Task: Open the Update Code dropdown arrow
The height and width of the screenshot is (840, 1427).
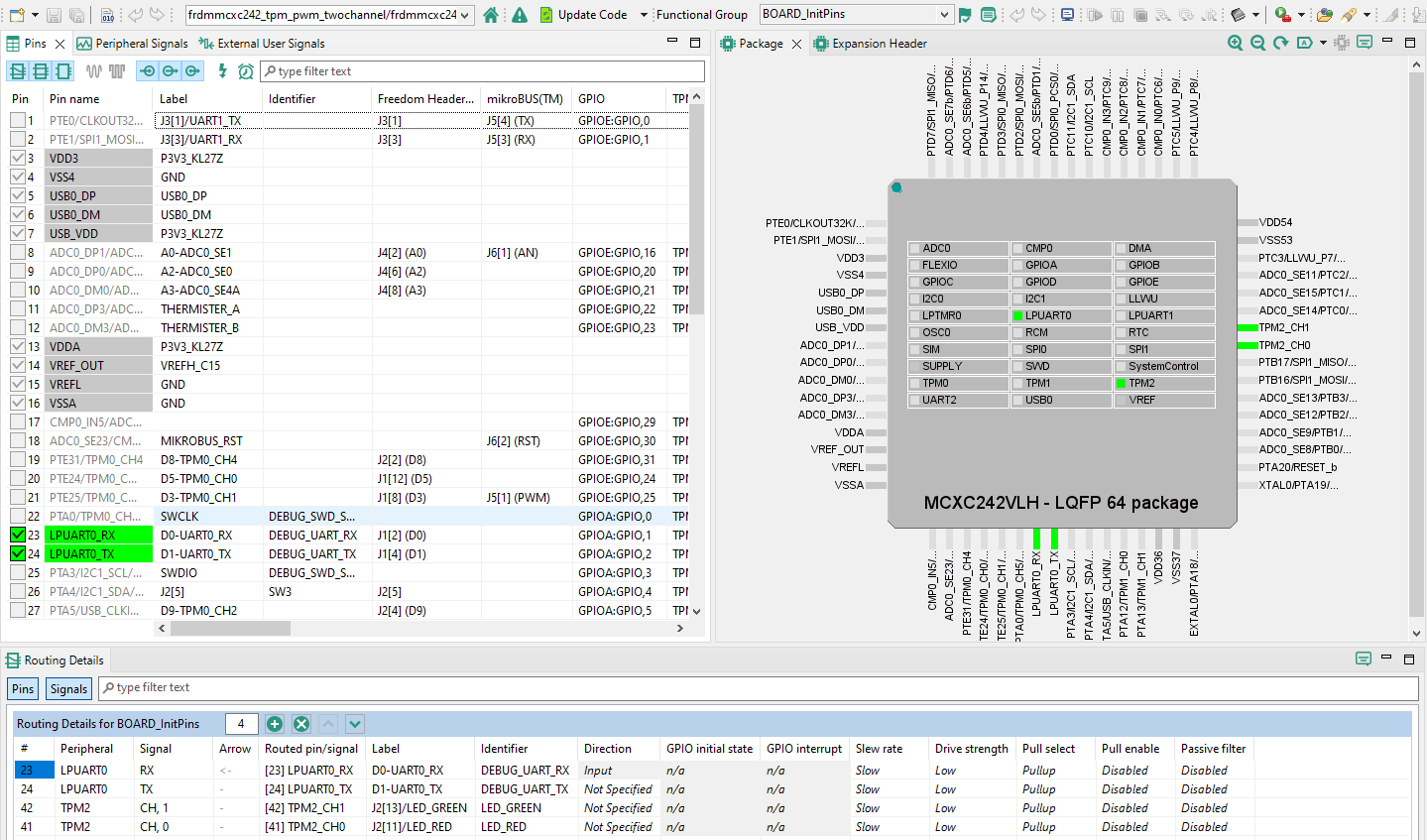Action: click(x=643, y=15)
